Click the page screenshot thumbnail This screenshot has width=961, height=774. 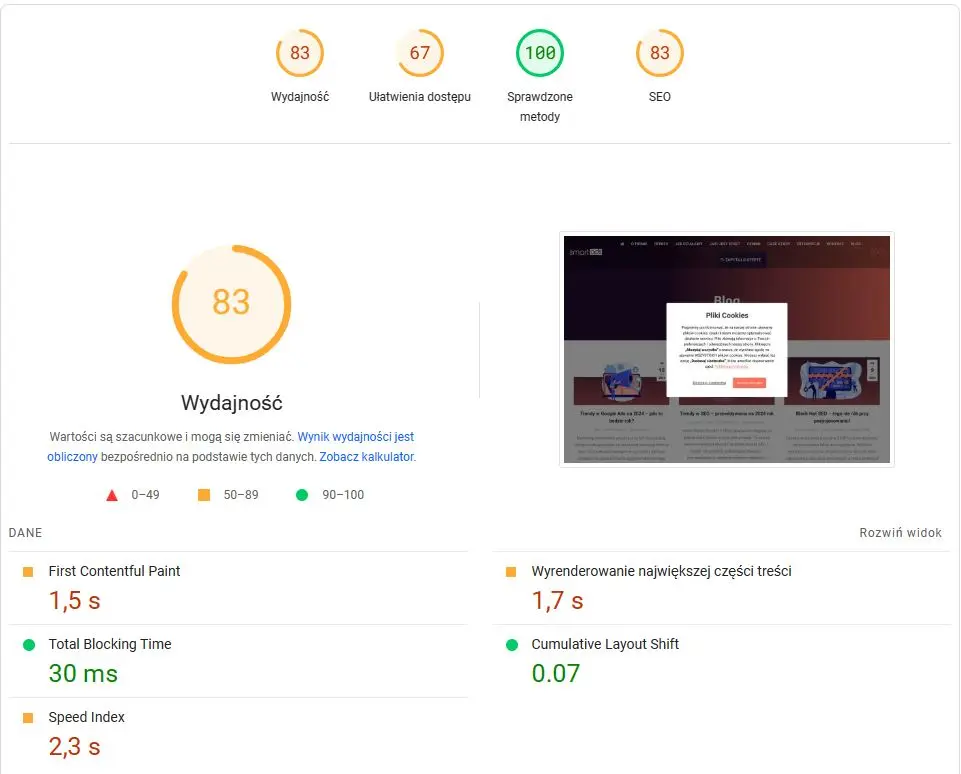click(x=727, y=350)
